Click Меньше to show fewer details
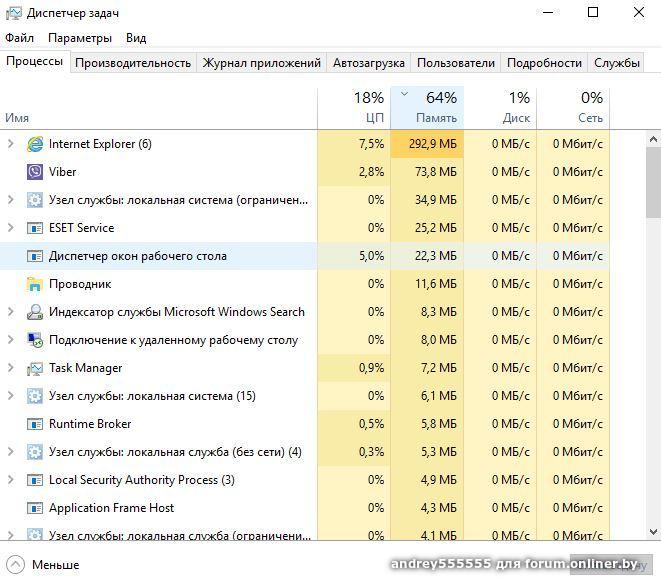Image resolution: width=661 pixels, height=587 pixels. coord(55,565)
